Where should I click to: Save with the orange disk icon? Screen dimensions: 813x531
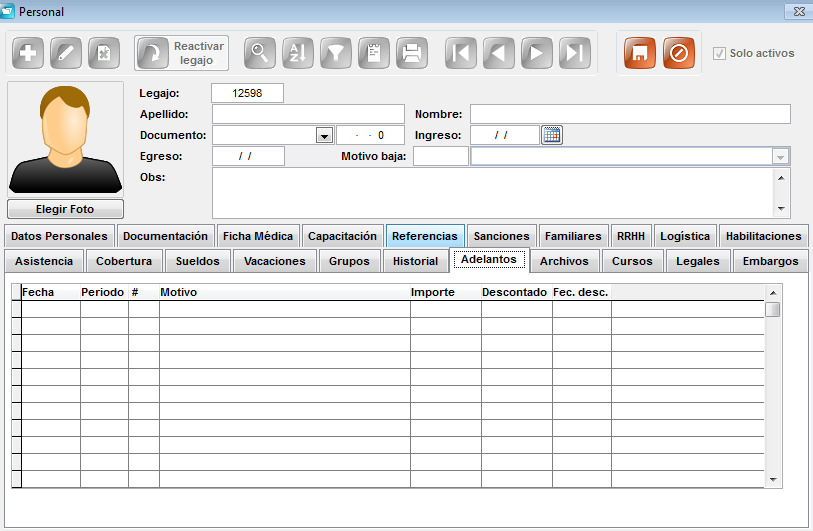click(640, 53)
